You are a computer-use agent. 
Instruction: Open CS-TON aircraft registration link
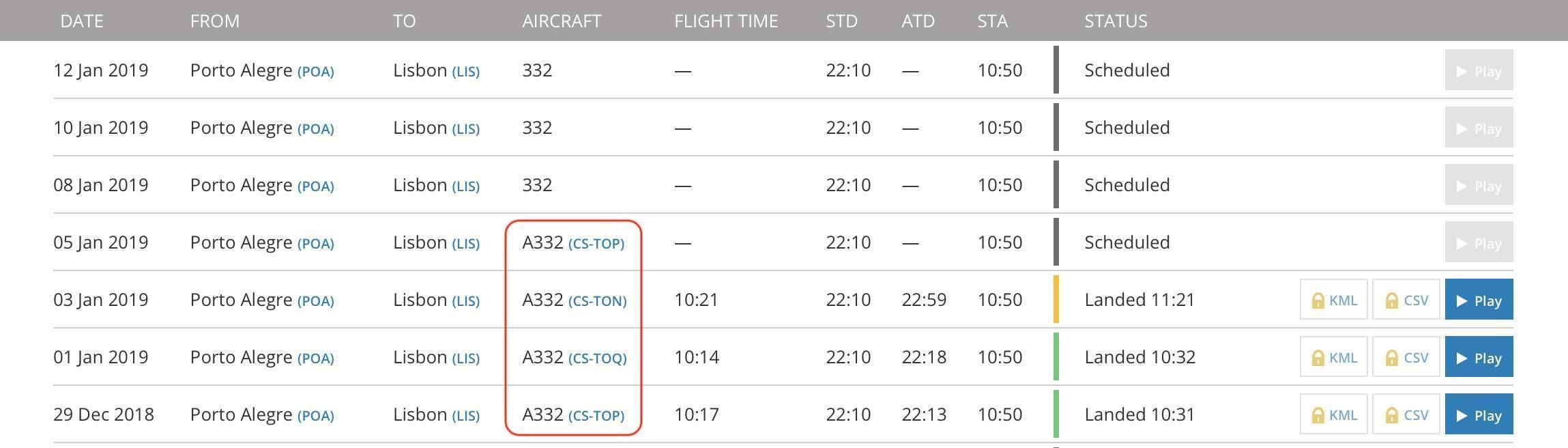597,300
